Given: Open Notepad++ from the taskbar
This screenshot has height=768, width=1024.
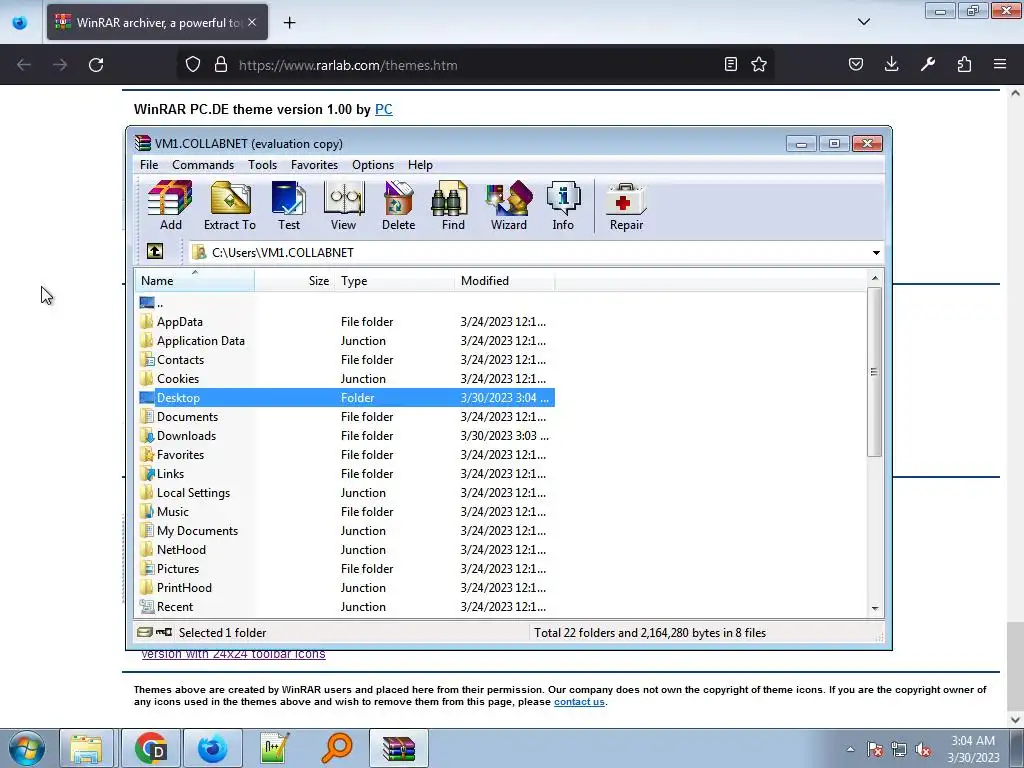Looking at the screenshot, I should [274, 748].
